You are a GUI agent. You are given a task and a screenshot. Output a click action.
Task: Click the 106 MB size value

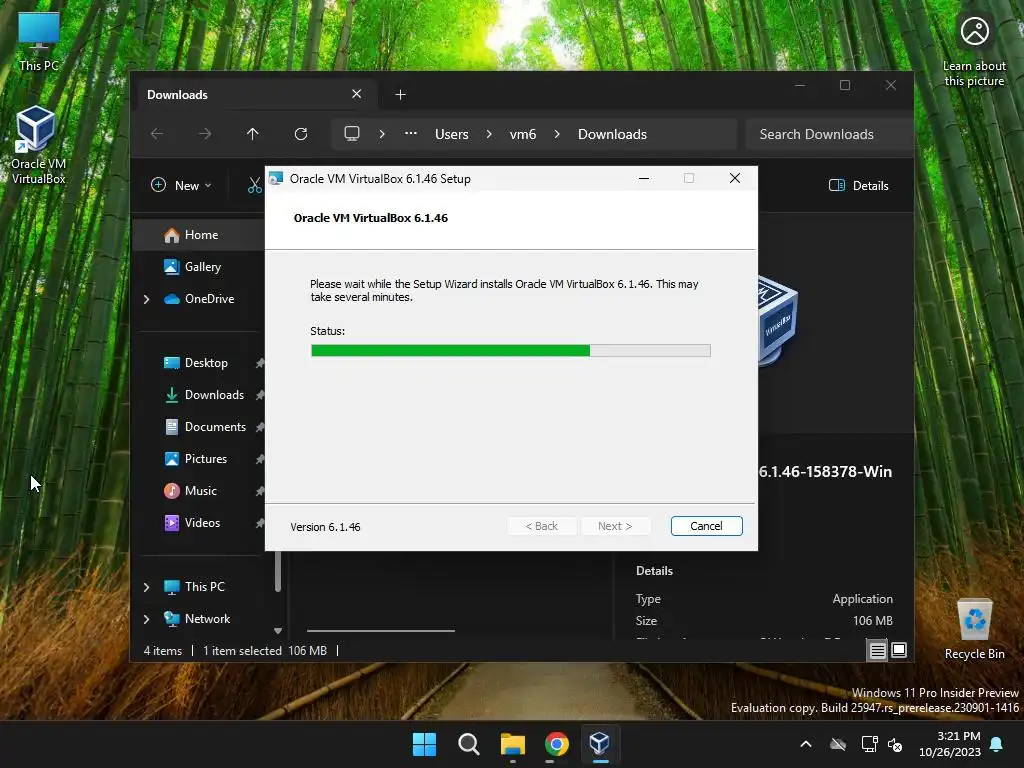pyautogui.click(x=872, y=620)
